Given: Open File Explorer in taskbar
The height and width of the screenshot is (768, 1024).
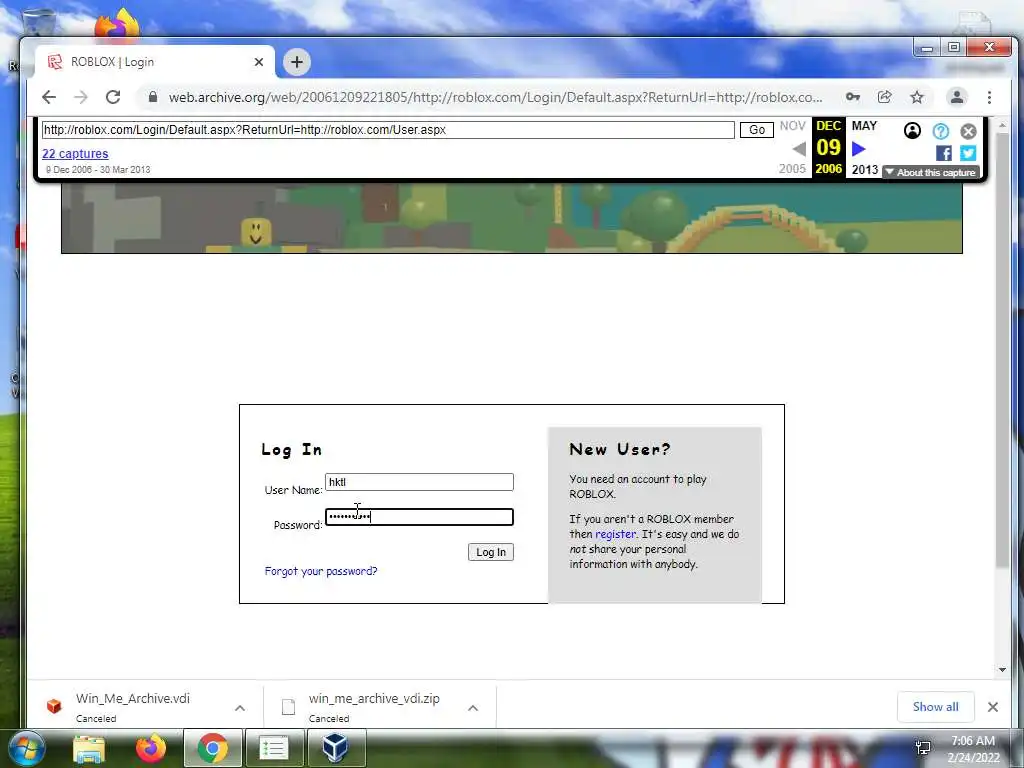Looking at the screenshot, I should [89, 748].
